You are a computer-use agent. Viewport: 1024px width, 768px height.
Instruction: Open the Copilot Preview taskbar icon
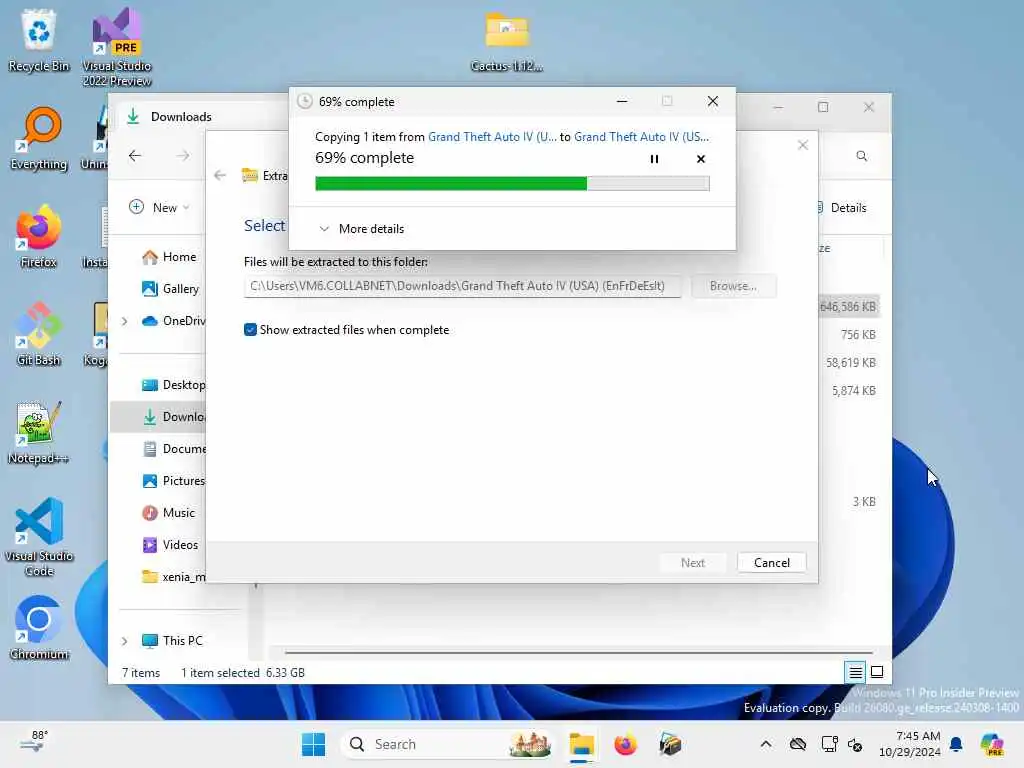992,744
